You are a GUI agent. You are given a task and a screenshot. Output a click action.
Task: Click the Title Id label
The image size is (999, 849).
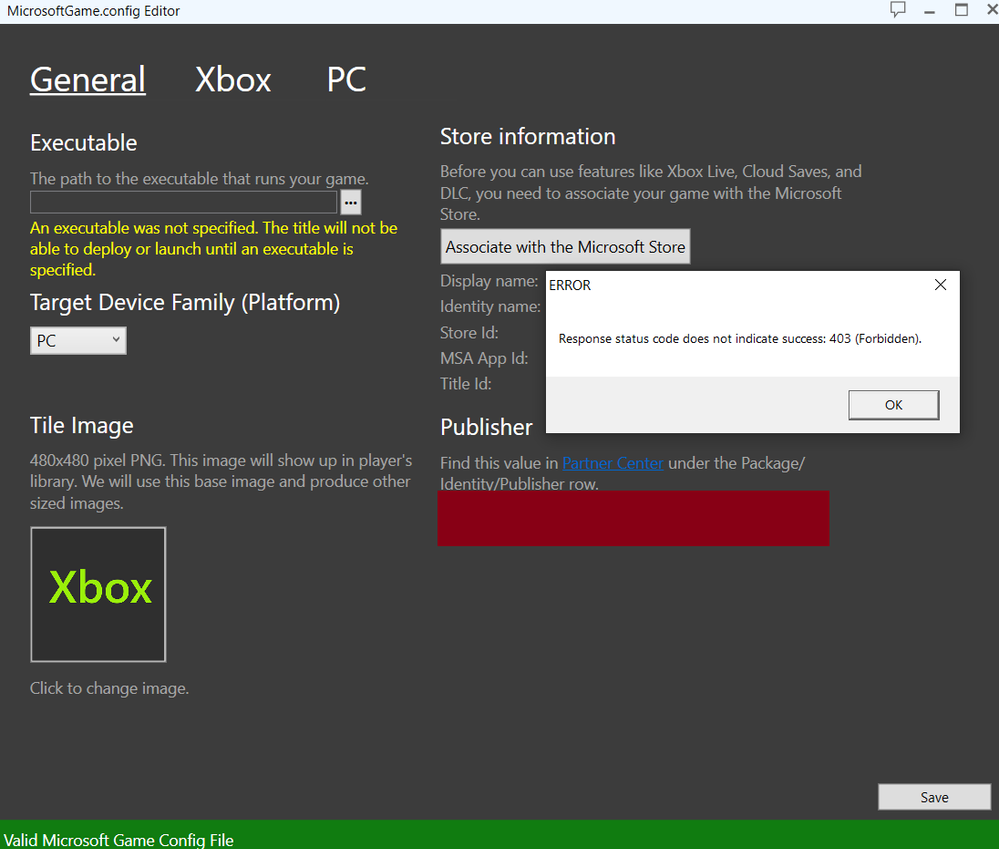(466, 383)
